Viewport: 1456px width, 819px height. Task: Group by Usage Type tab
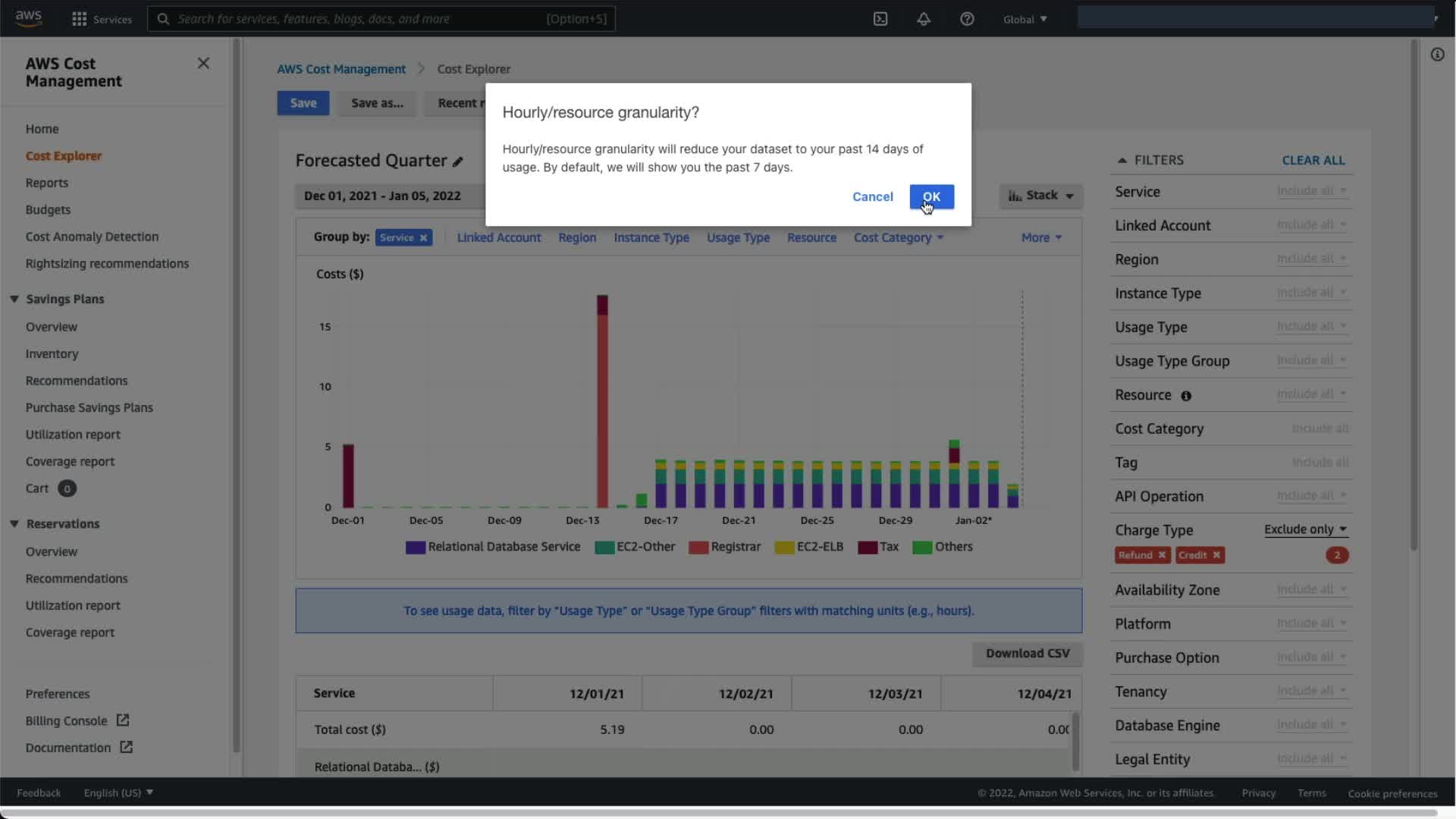[x=738, y=237]
